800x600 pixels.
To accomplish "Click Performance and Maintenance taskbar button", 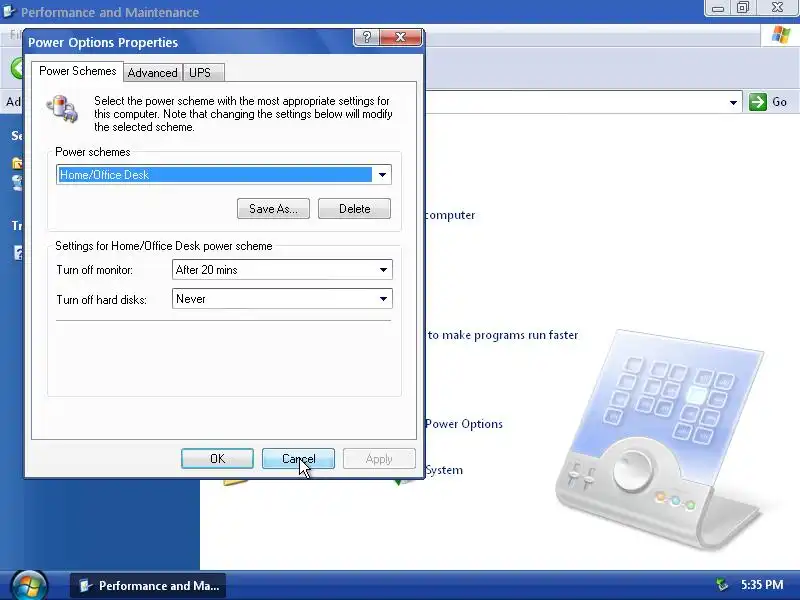I will (x=147, y=586).
